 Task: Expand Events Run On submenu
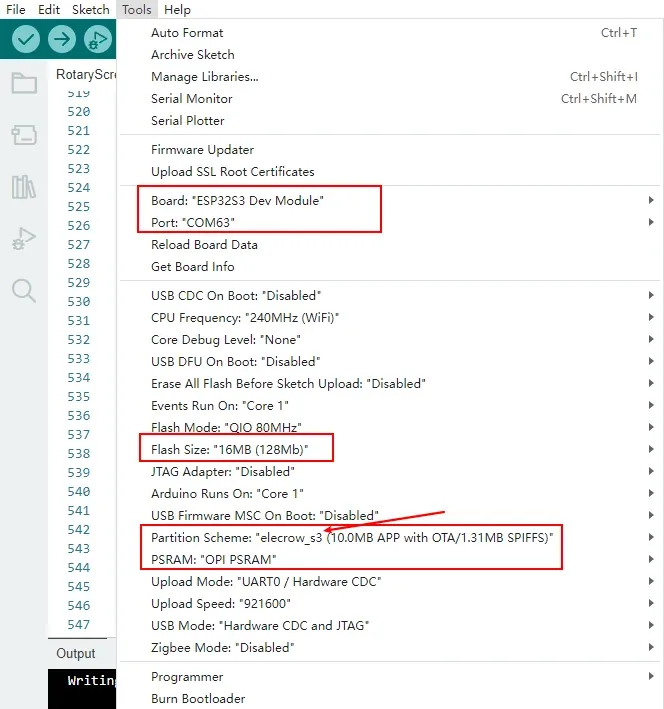pyautogui.click(x=390, y=406)
